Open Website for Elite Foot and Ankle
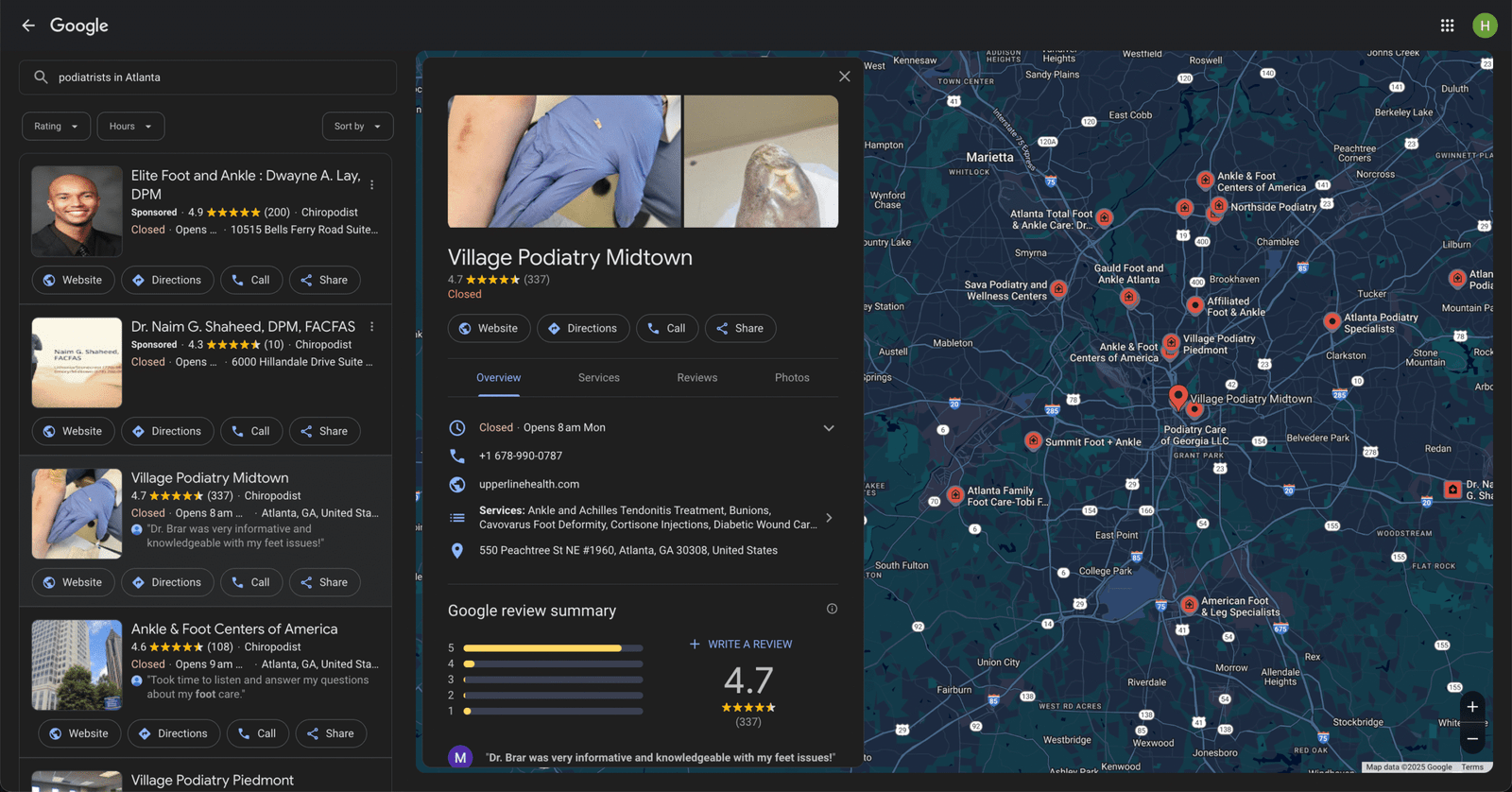The width and height of the screenshot is (1512, 792). click(x=74, y=280)
